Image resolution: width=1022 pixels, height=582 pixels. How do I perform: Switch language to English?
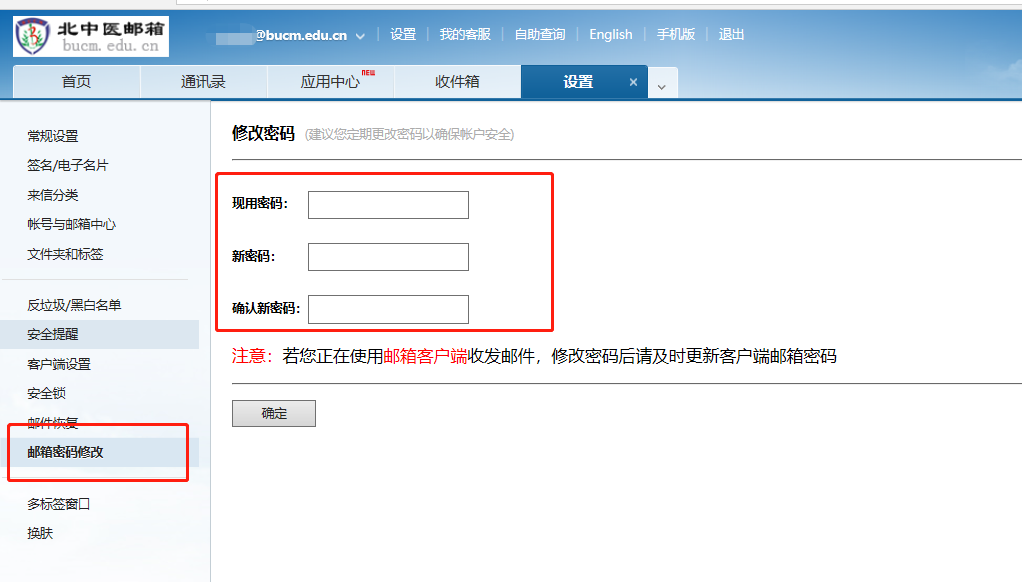(x=610, y=34)
